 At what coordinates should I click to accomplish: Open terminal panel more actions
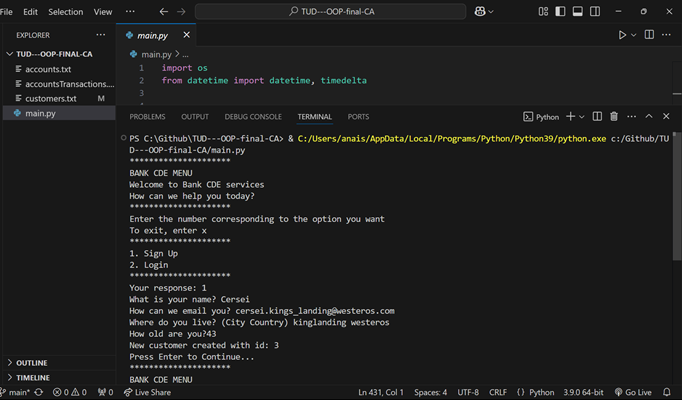[632, 117]
